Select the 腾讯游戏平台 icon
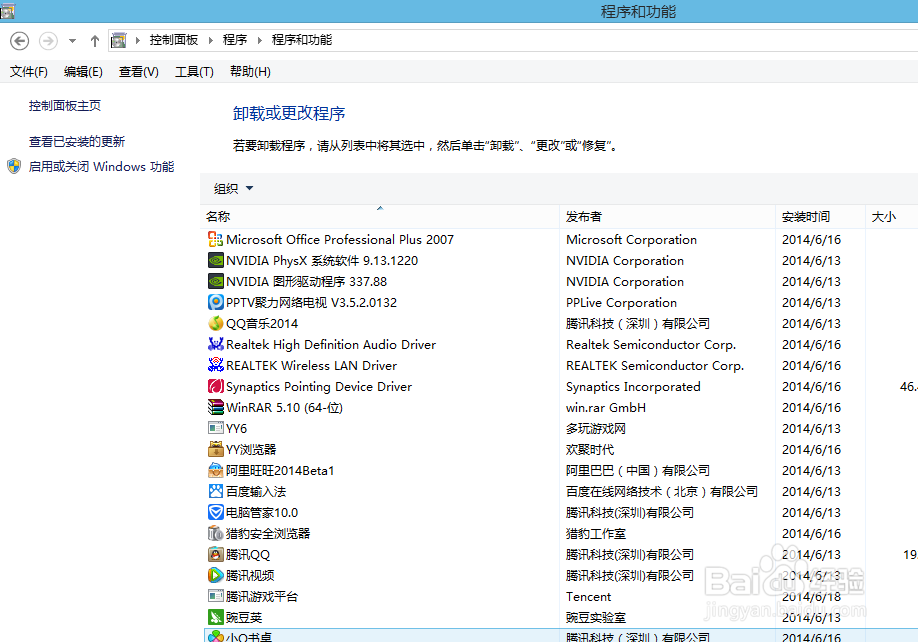 point(215,596)
